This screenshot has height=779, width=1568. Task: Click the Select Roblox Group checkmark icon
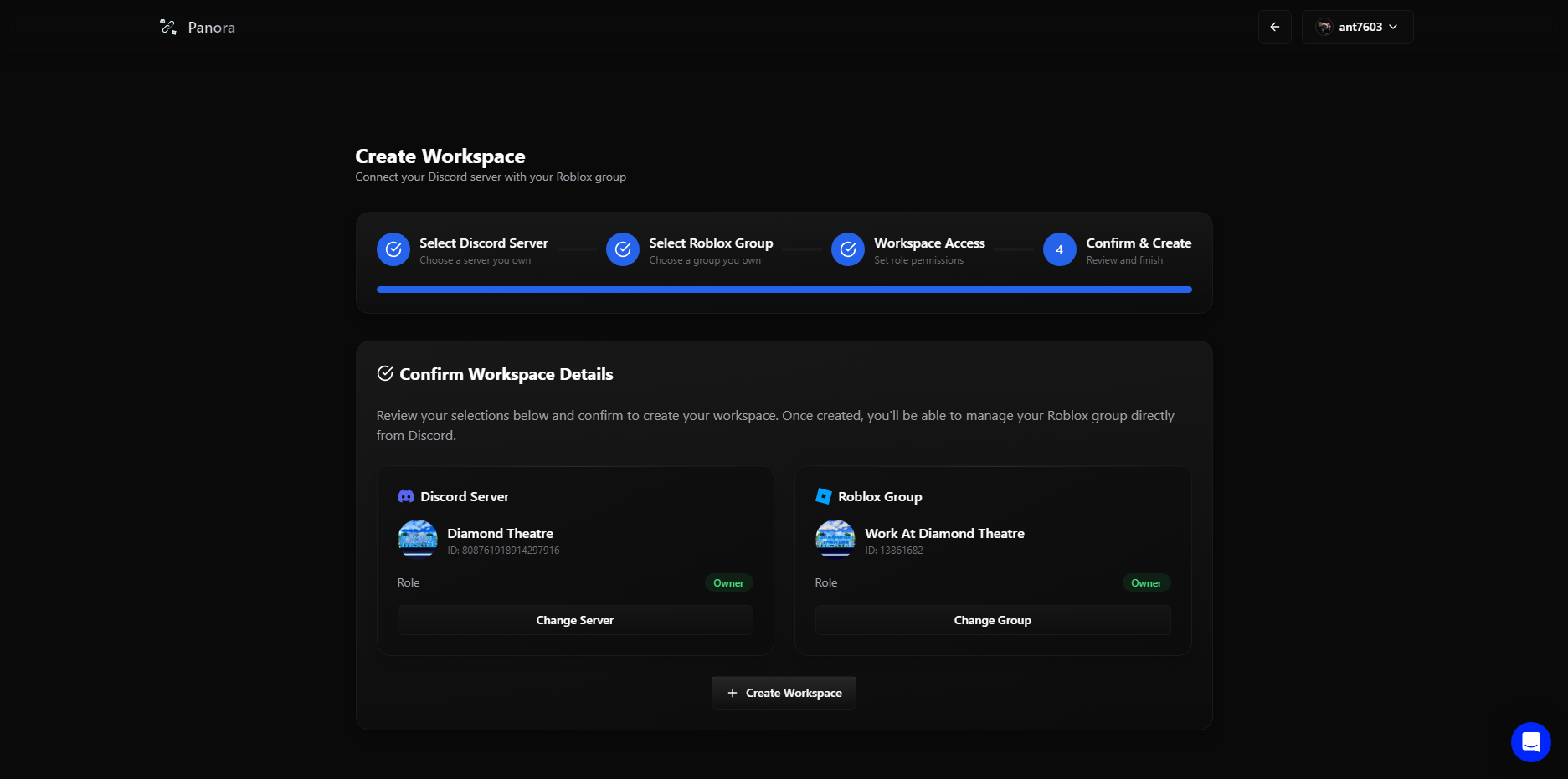pos(623,249)
